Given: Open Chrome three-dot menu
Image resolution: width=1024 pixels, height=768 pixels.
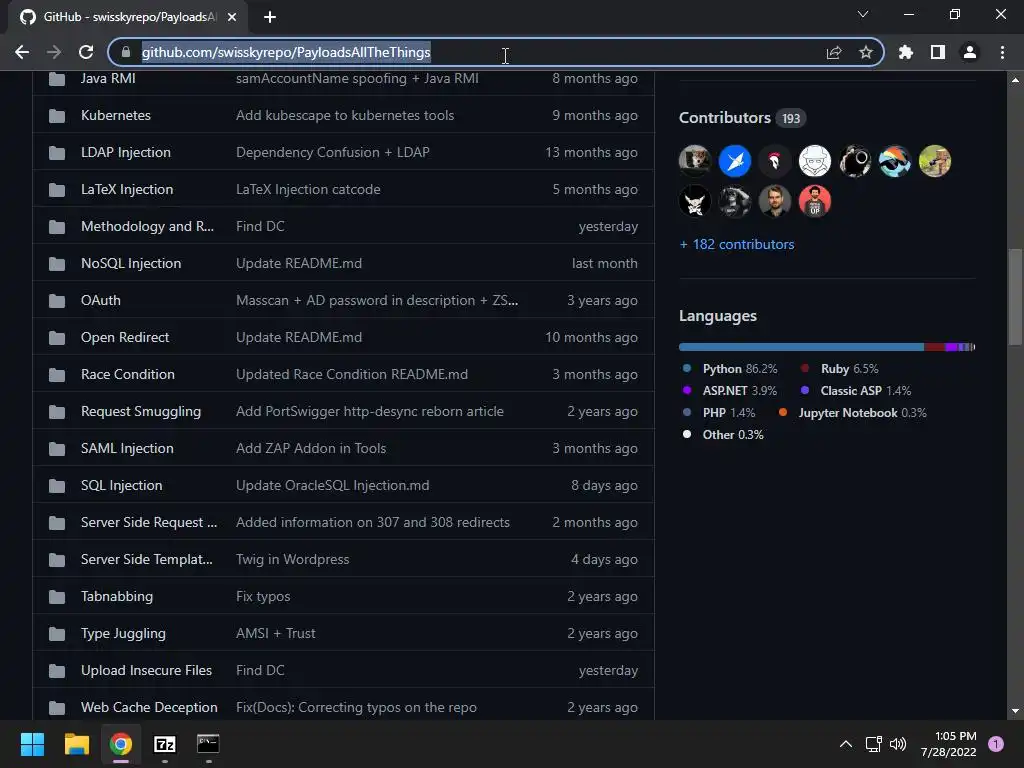Looking at the screenshot, I should [x=1002, y=52].
